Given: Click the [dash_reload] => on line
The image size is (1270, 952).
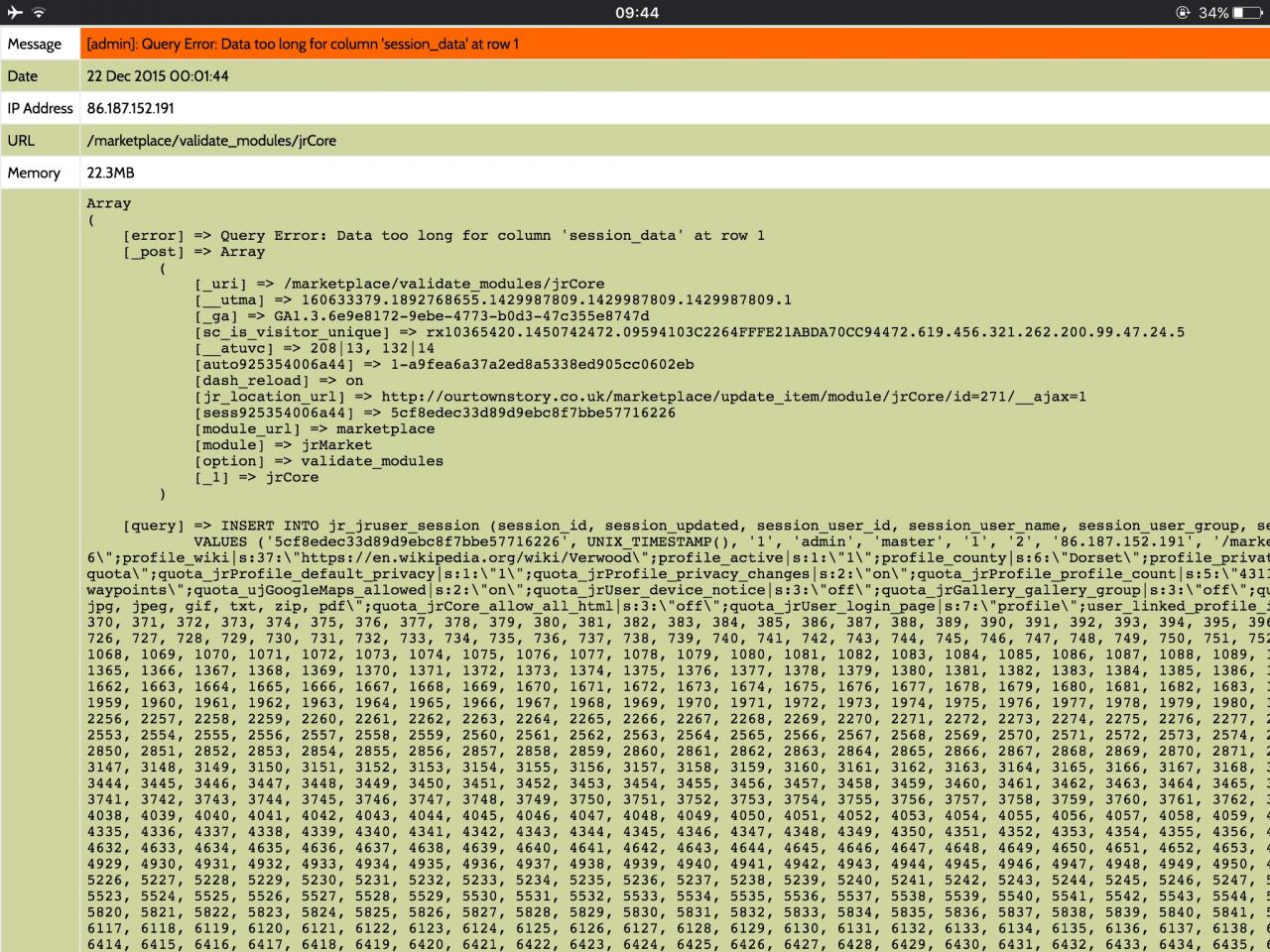Looking at the screenshot, I should click(x=279, y=381).
